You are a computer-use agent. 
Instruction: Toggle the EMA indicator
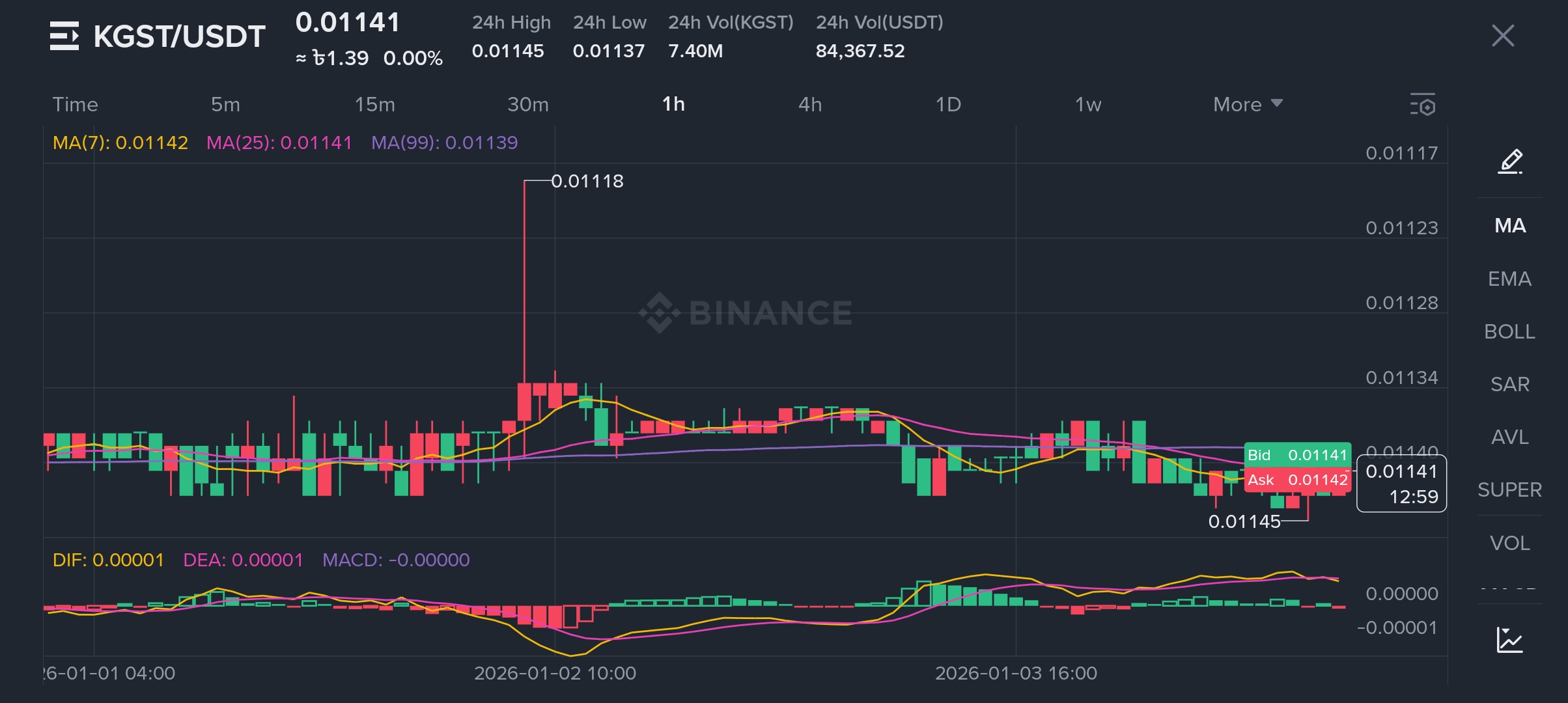coord(1509,279)
